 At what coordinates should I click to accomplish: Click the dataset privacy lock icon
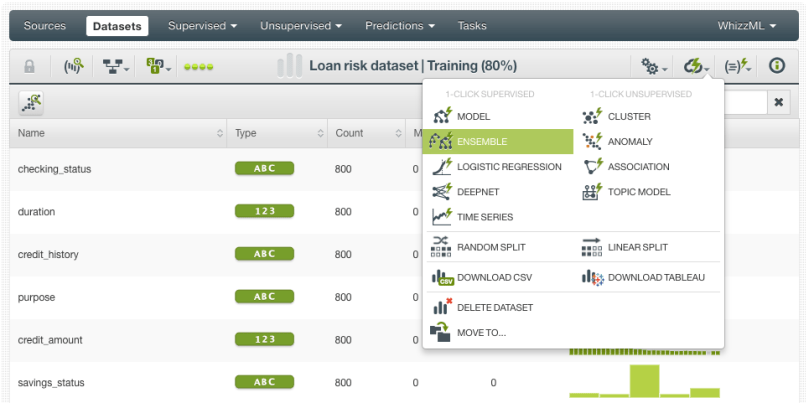tap(29, 66)
